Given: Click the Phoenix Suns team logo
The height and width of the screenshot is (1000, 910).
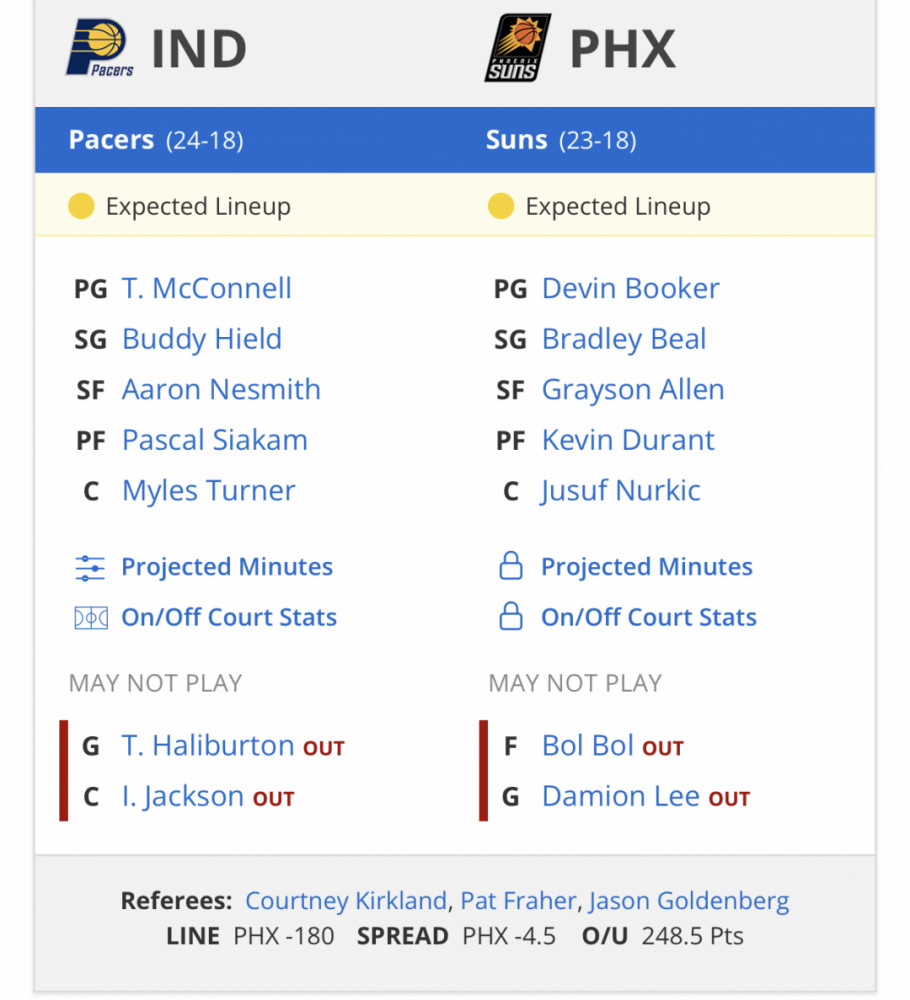Looking at the screenshot, I should [517, 48].
